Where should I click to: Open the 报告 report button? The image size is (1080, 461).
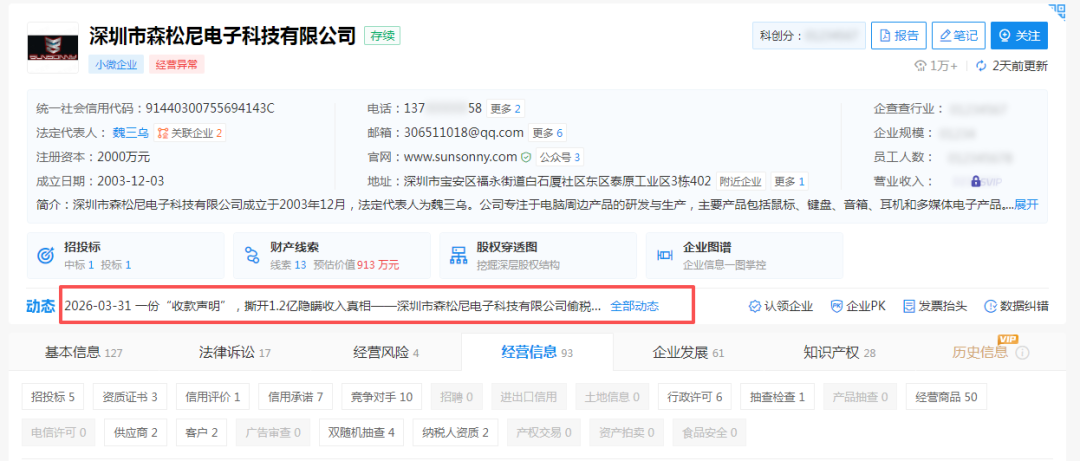point(898,36)
